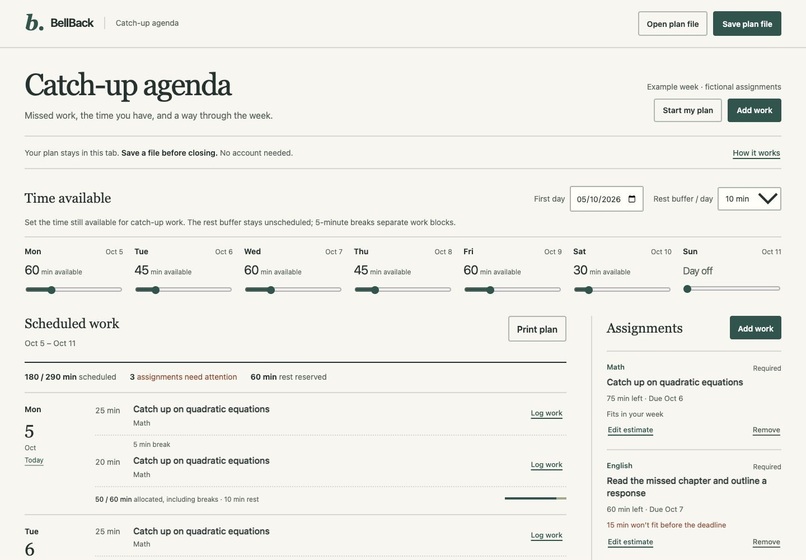Image resolution: width=806 pixels, height=560 pixels.
Task: Adjust Sunday Day off slider
Action: (x=731, y=289)
